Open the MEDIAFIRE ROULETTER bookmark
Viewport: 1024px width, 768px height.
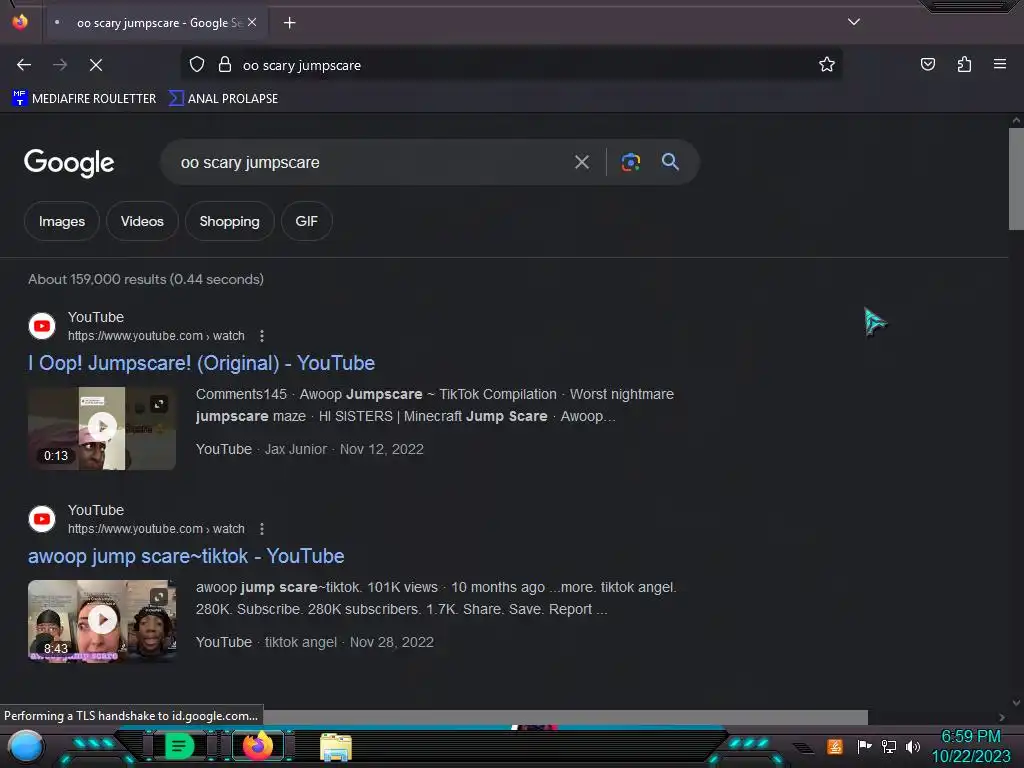[84, 99]
